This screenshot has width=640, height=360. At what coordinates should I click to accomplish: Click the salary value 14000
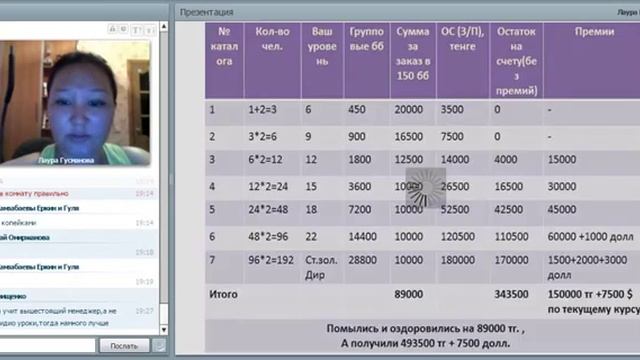(x=455, y=159)
